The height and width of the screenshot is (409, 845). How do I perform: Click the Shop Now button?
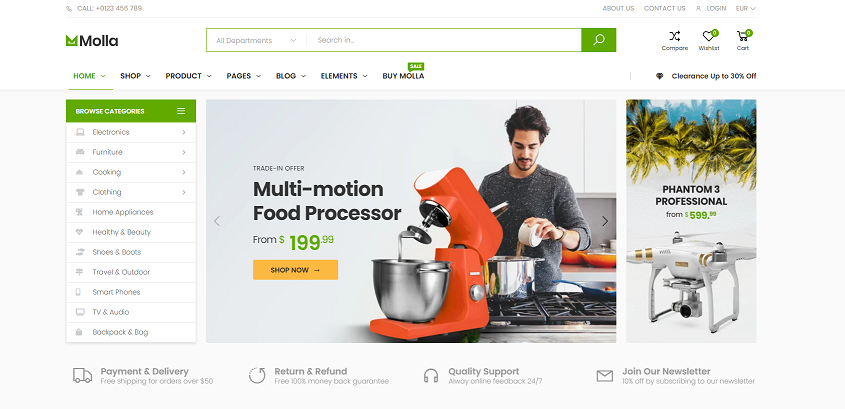click(295, 270)
